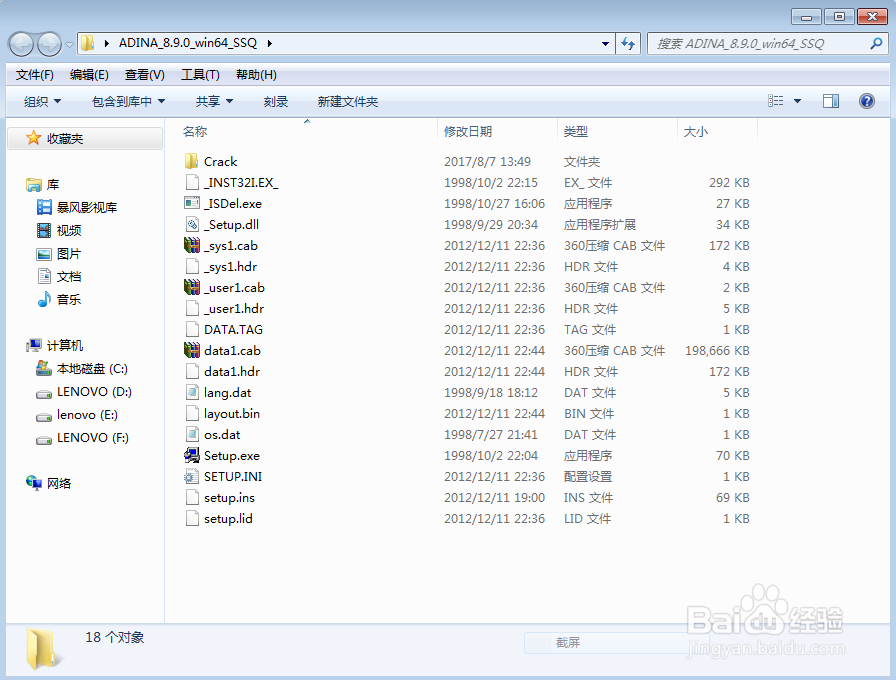The image size is (896, 680).
Task: Click the Libraries icon in the sidebar
Action: coord(34,185)
